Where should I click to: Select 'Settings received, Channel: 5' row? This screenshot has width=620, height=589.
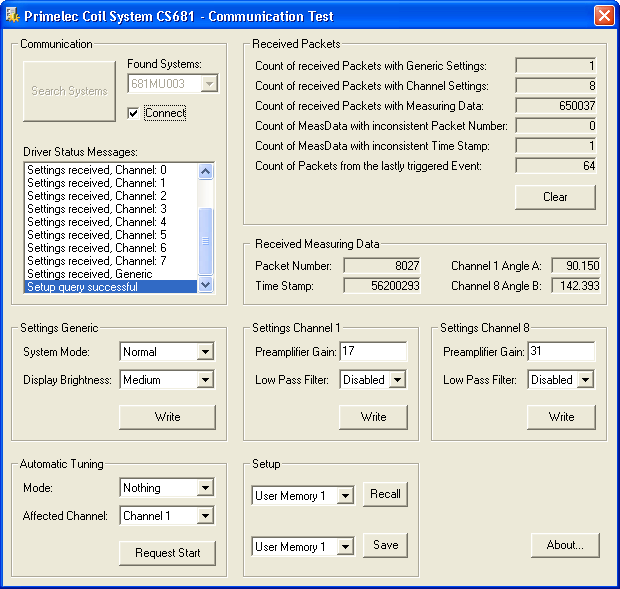(111, 235)
